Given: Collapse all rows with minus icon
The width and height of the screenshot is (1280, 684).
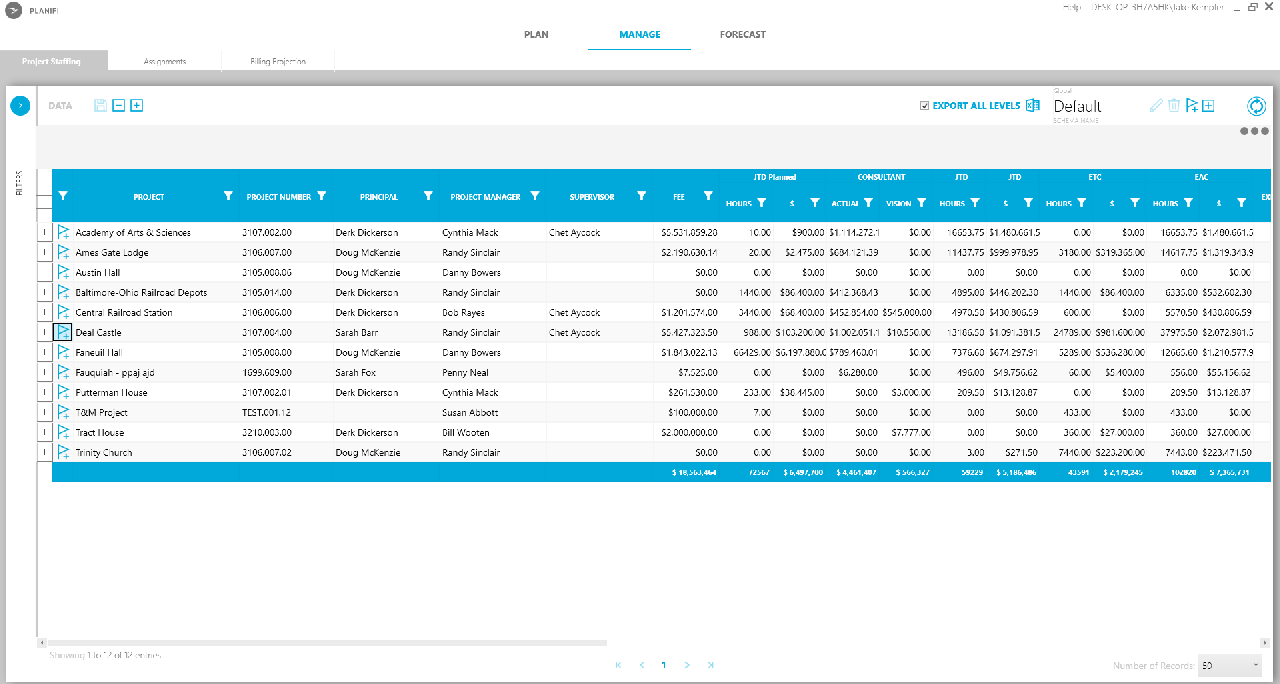Looking at the screenshot, I should tap(118, 105).
